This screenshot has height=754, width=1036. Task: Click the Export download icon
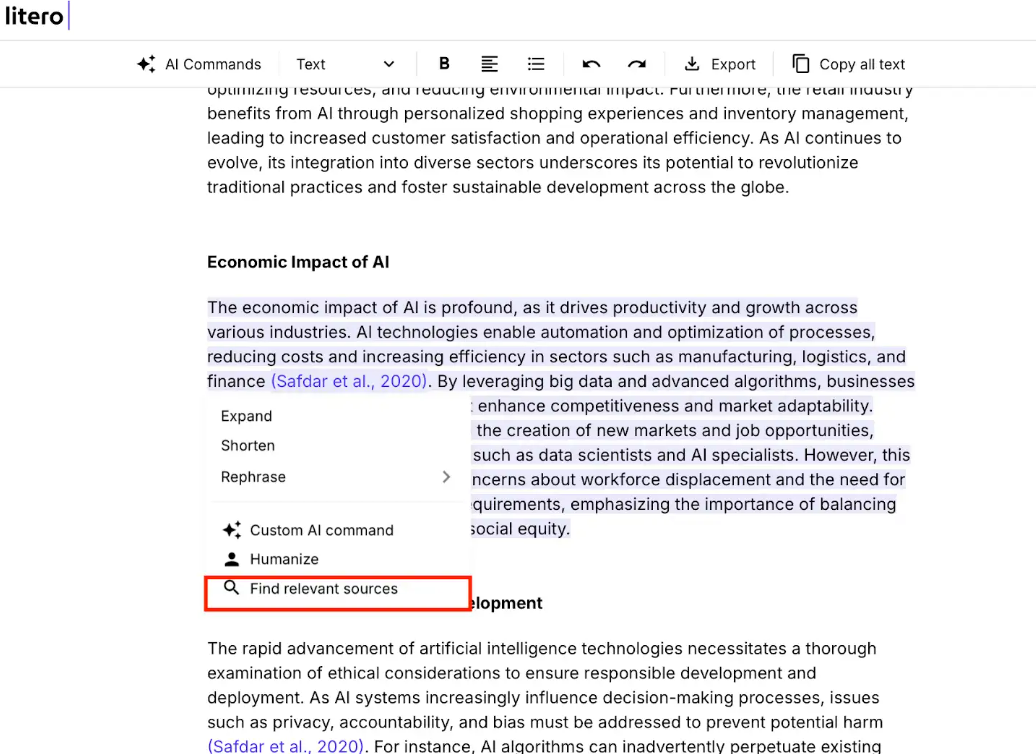pos(691,63)
